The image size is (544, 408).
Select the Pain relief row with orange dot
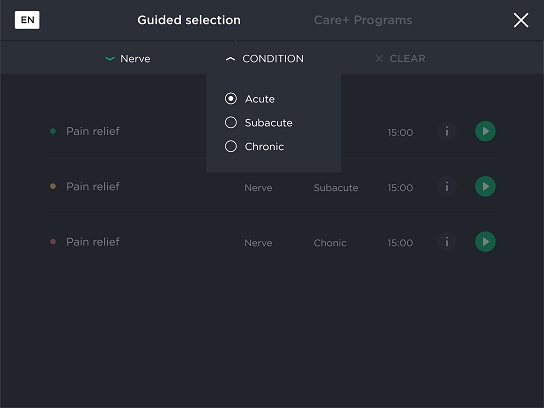tap(272, 186)
